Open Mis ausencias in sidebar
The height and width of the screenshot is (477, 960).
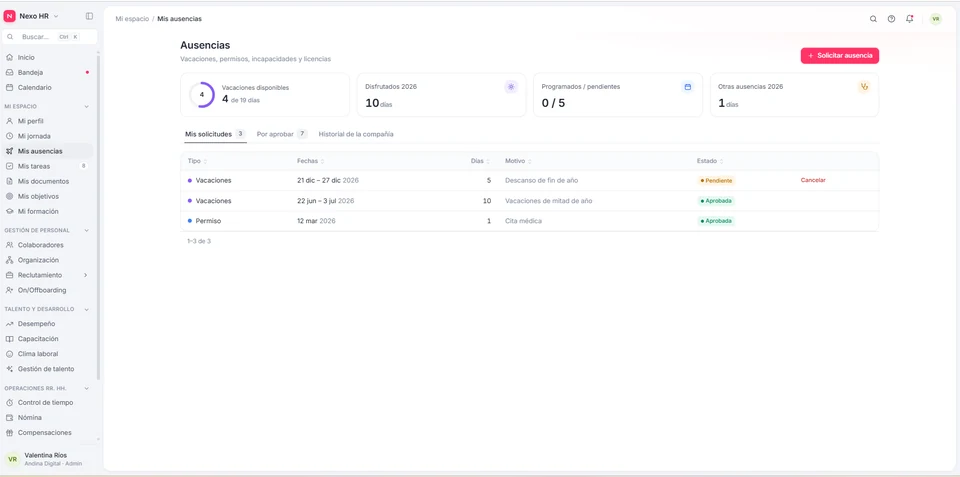point(48,151)
